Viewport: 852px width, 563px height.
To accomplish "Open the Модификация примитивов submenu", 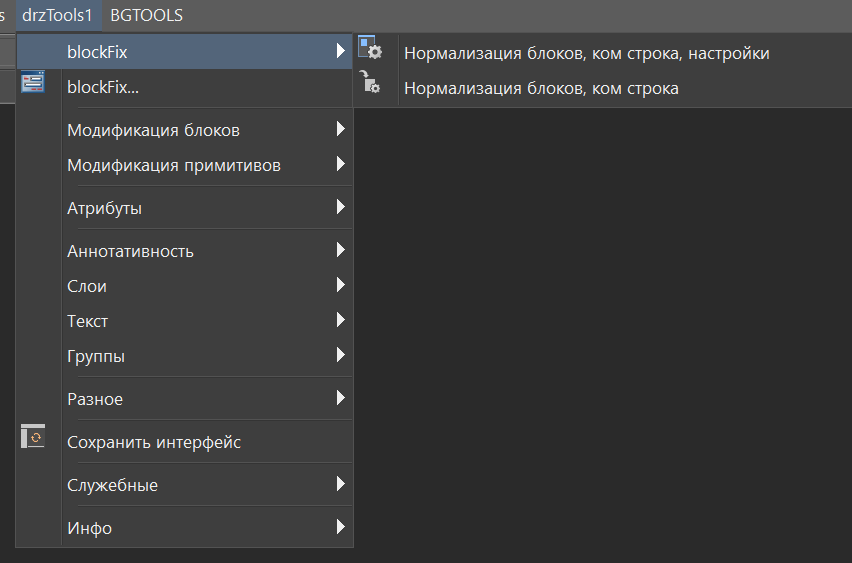I will (x=185, y=165).
